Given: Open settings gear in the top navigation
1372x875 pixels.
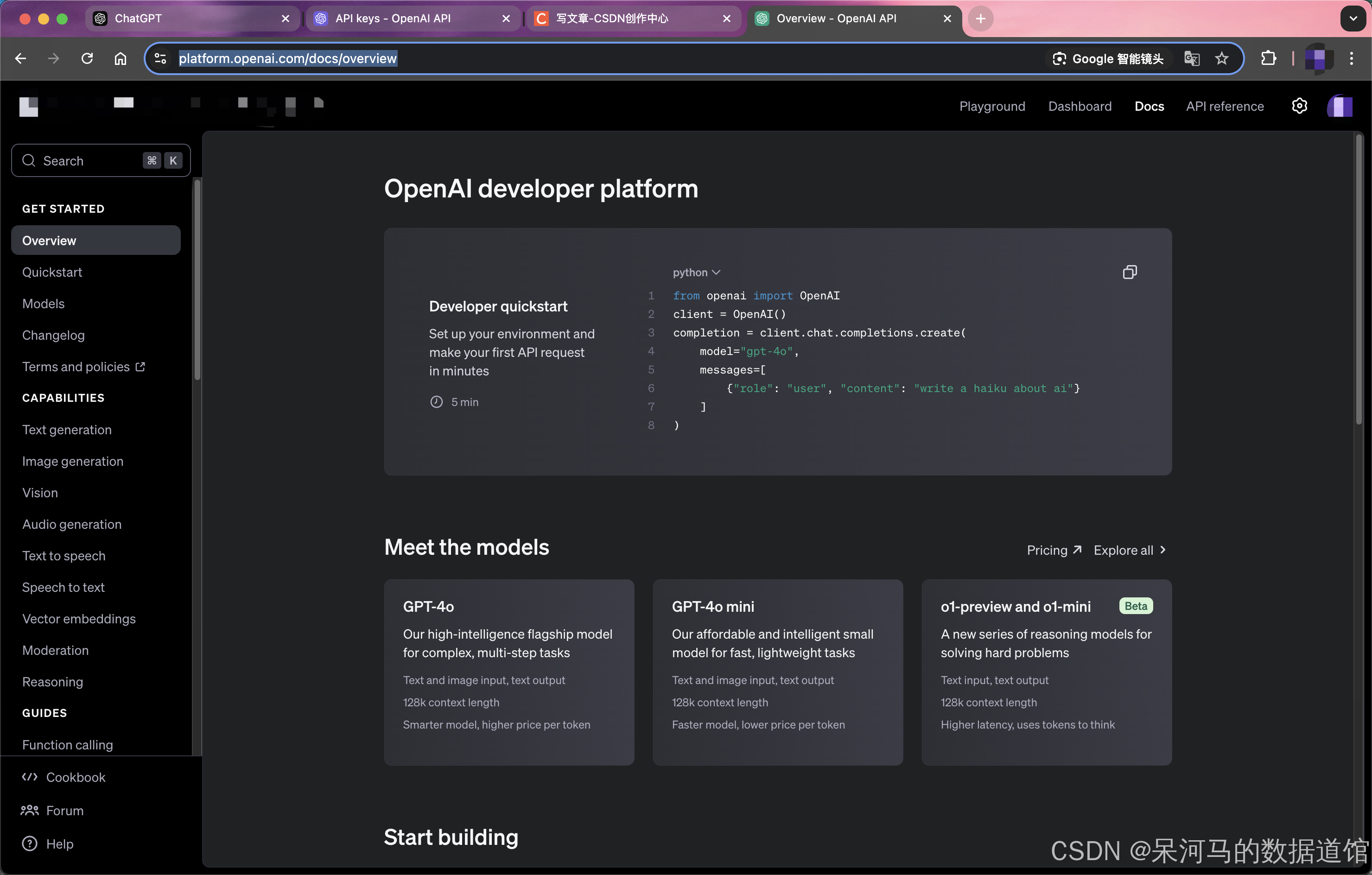Looking at the screenshot, I should pyautogui.click(x=1299, y=106).
